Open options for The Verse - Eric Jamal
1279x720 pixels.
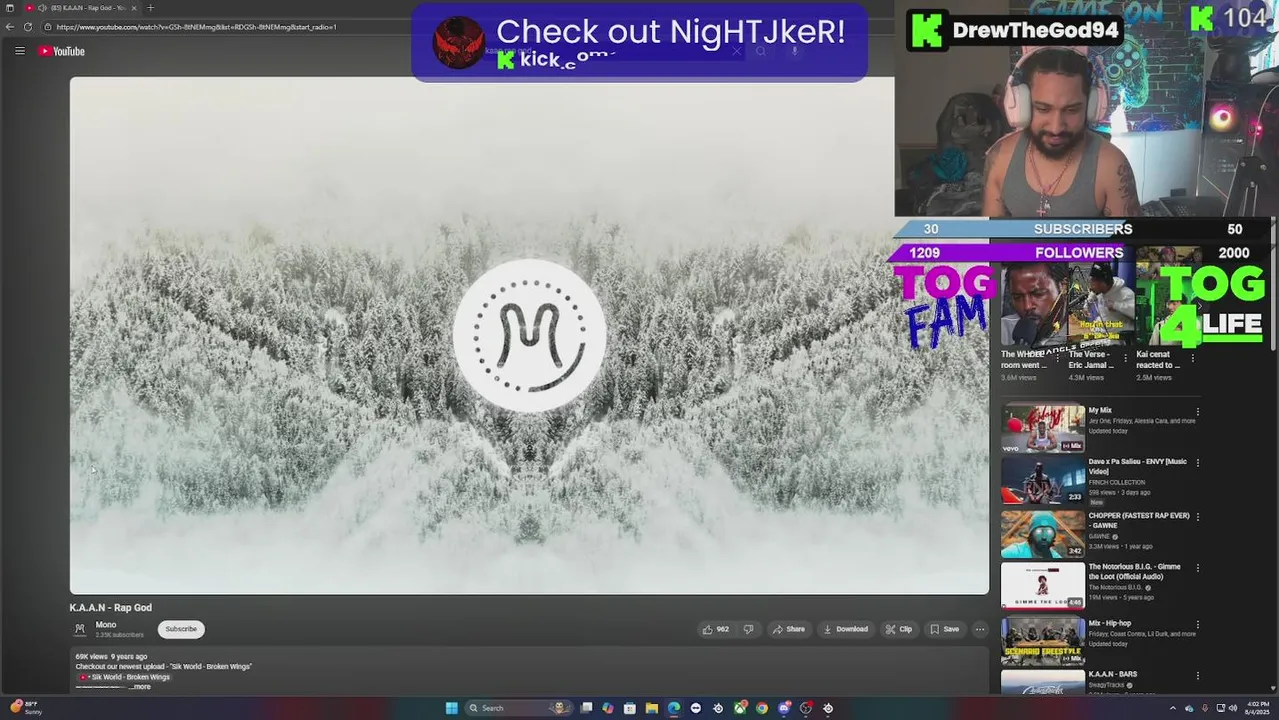[1125, 358]
